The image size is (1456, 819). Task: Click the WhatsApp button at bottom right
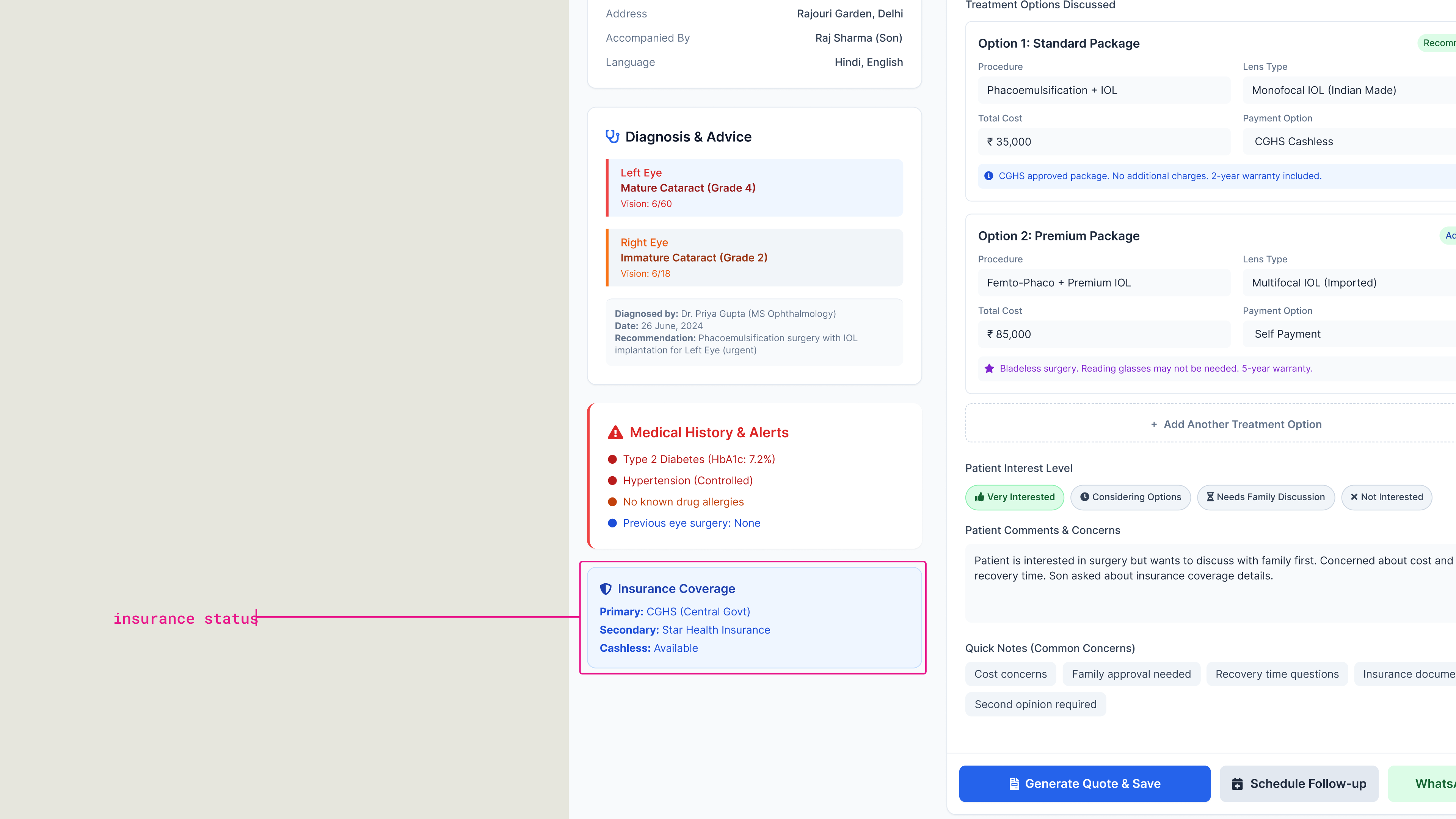click(x=1422, y=784)
